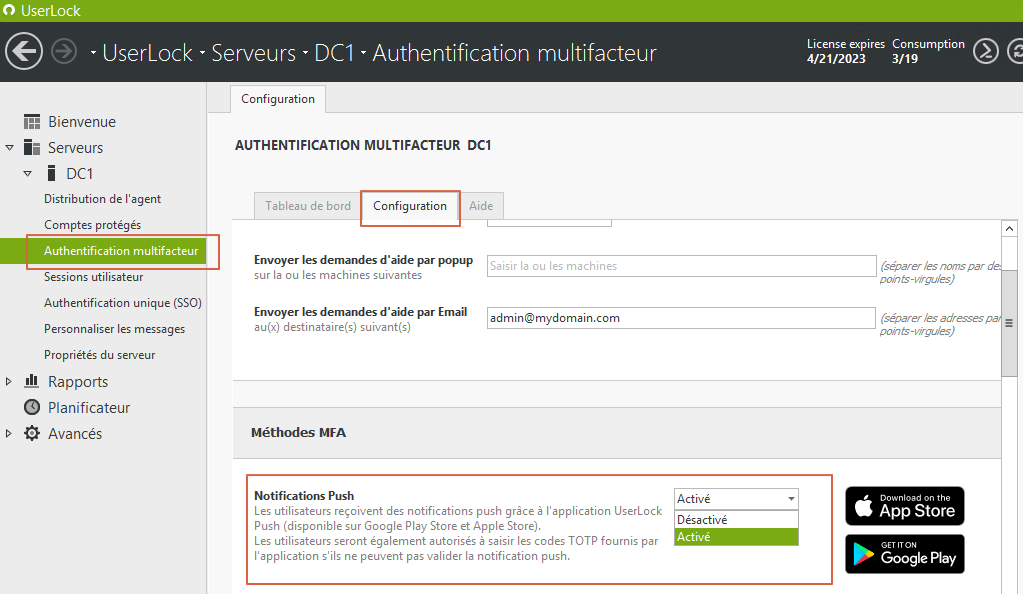Expand the Rapports tree node
Viewport: 1023px width, 594px height.
tap(8, 381)
